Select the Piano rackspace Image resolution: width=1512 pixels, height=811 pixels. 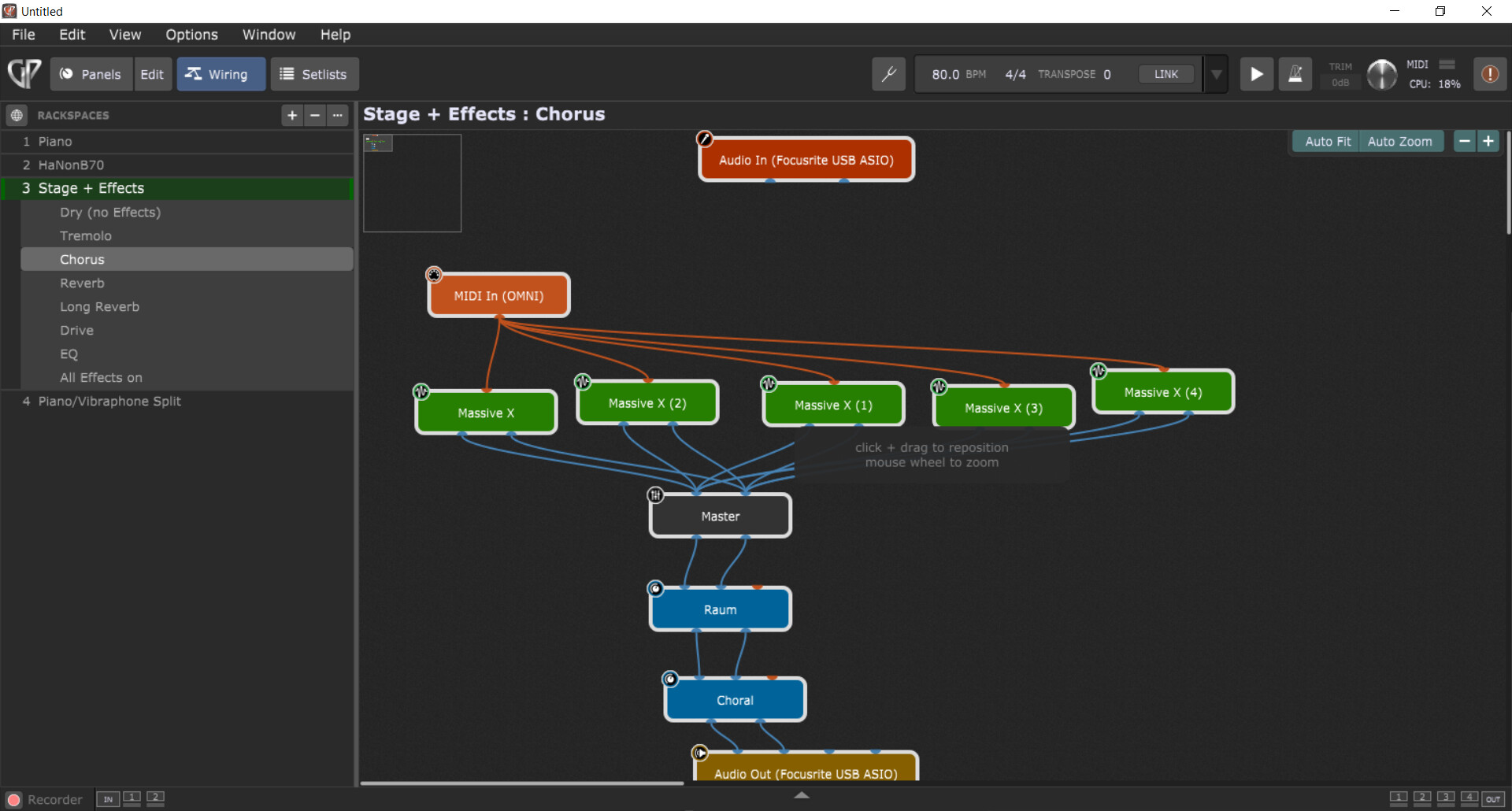[x=178, y=142]
